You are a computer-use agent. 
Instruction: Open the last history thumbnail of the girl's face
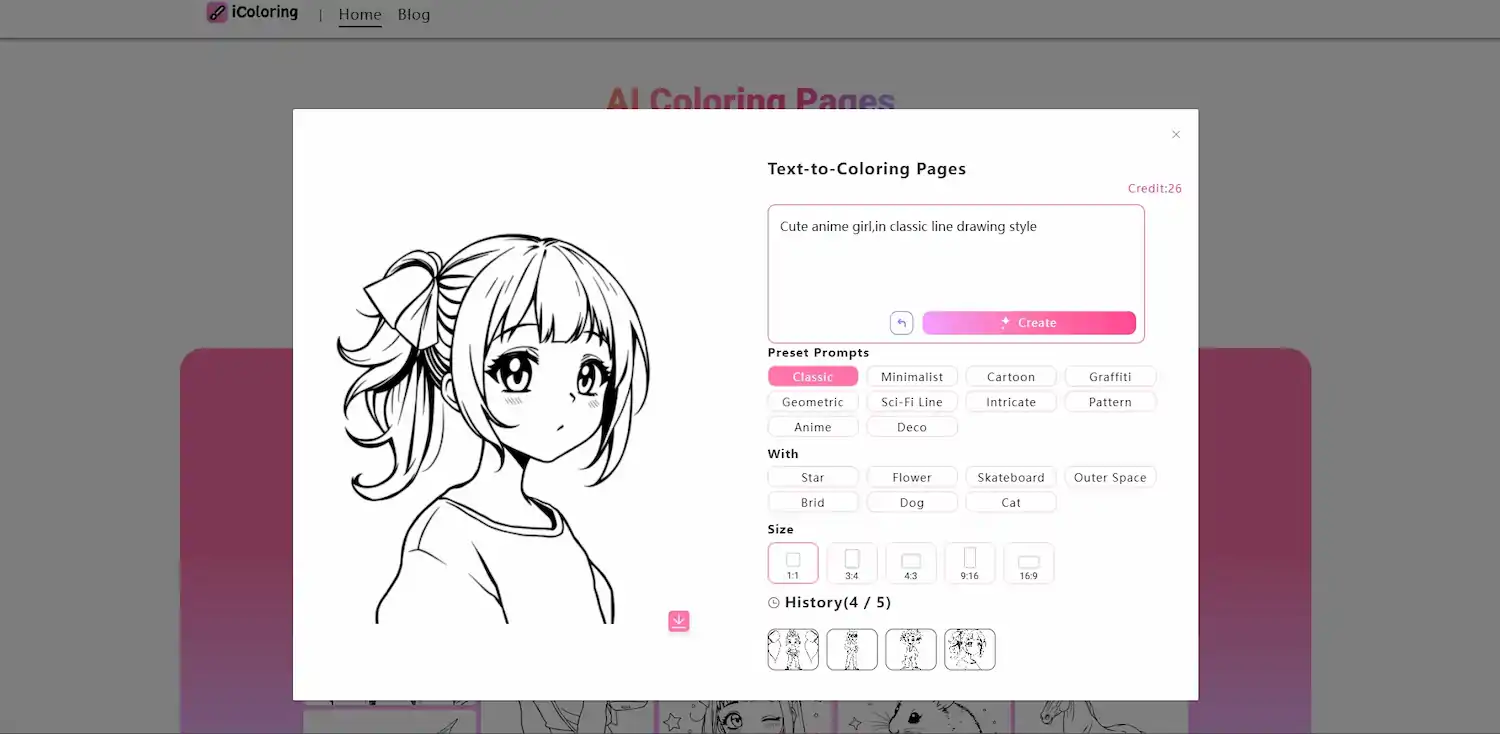coord(969,649)
